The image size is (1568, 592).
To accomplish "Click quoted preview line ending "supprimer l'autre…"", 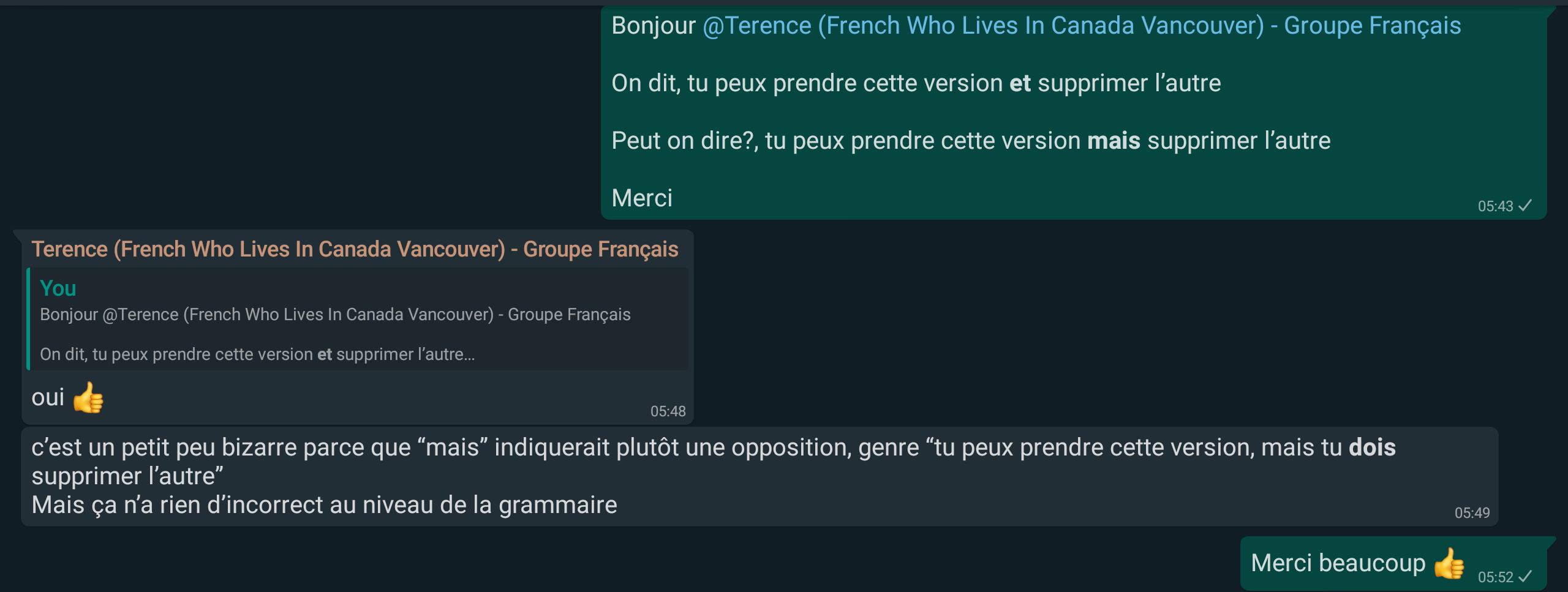I will coord(257,354).
